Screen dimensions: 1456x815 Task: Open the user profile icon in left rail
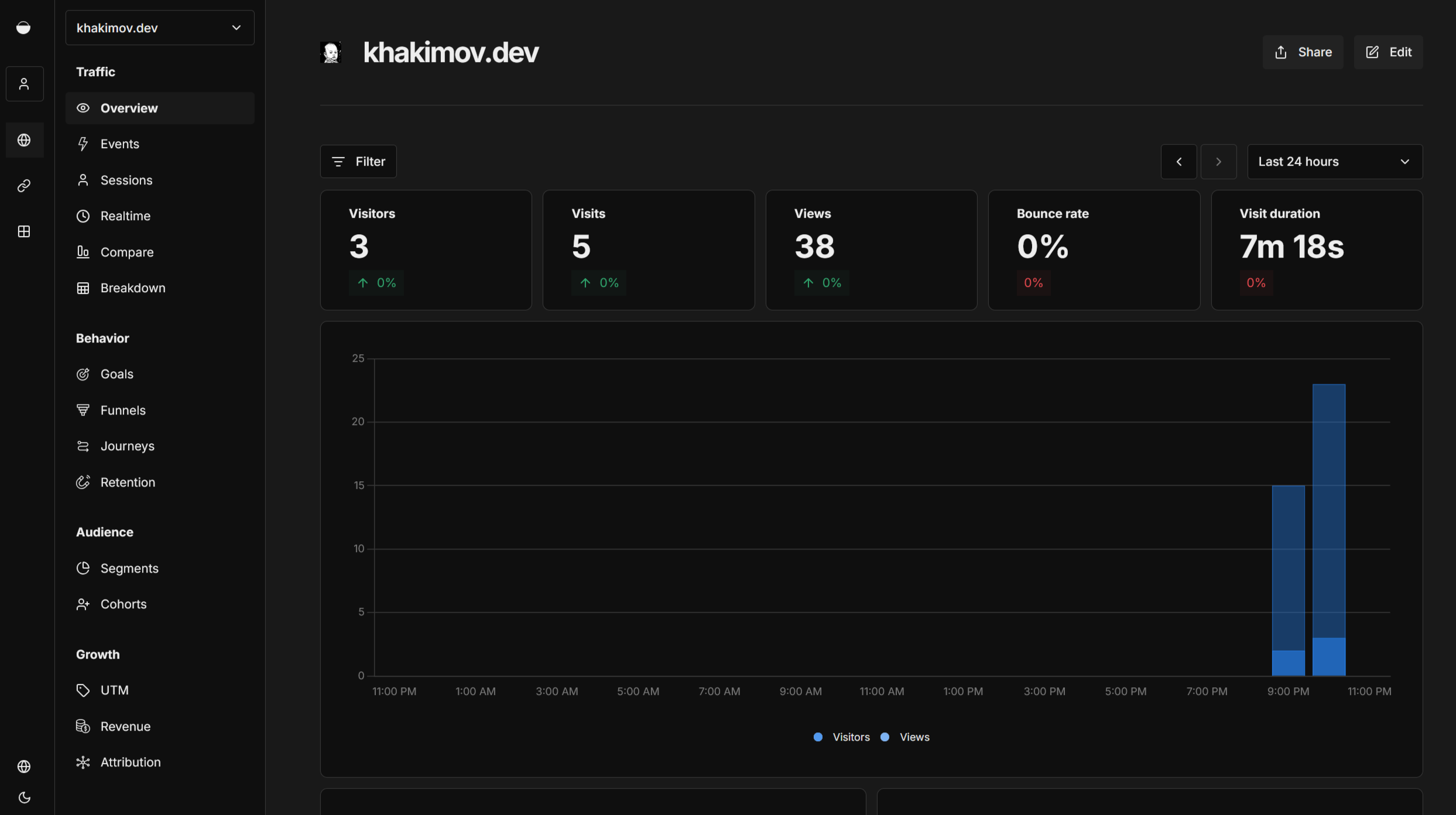[x=24, y=84]
